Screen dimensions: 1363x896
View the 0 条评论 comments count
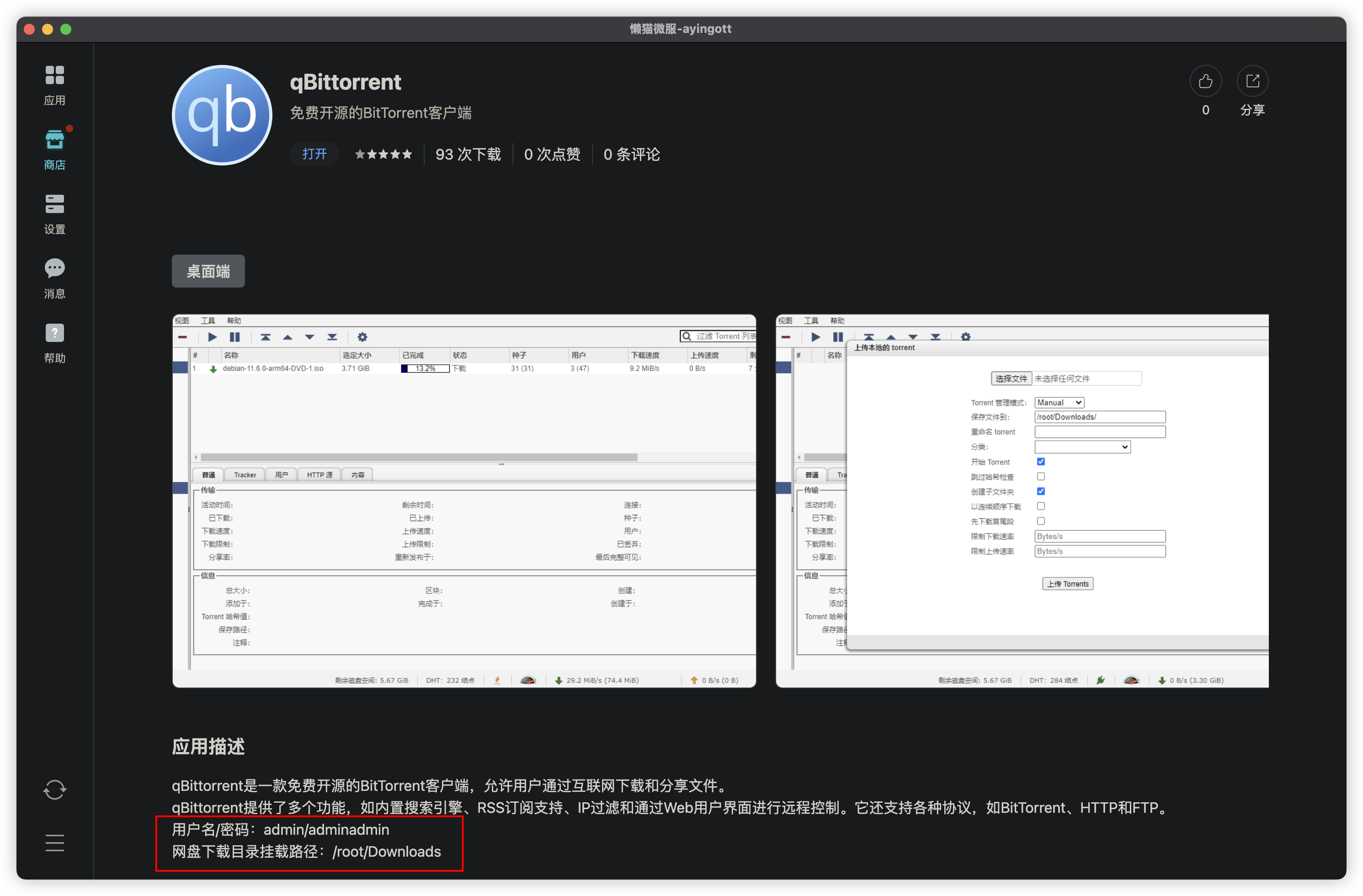[632, 154]
